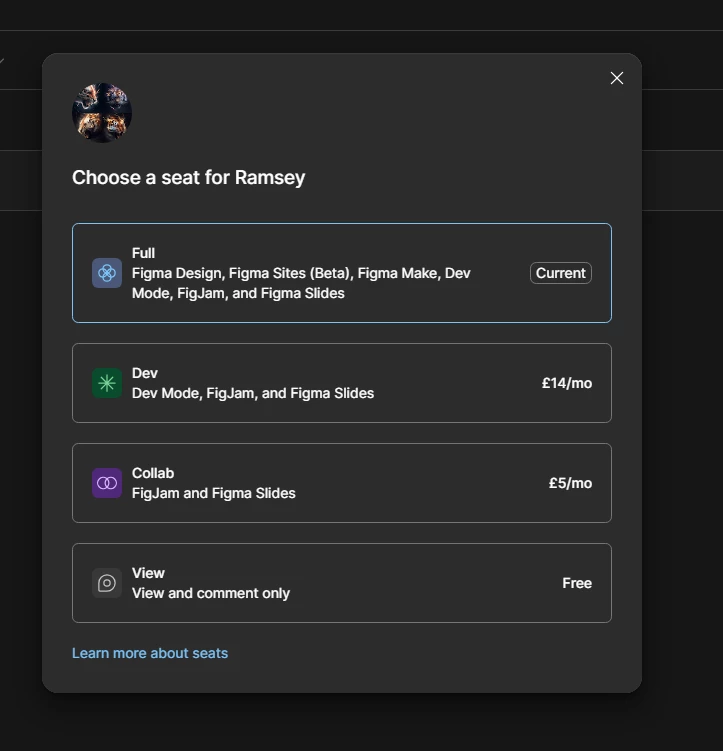723x751 pixels.
Task: Pick the 'Collab' seat title
Action: coord(153,473)
